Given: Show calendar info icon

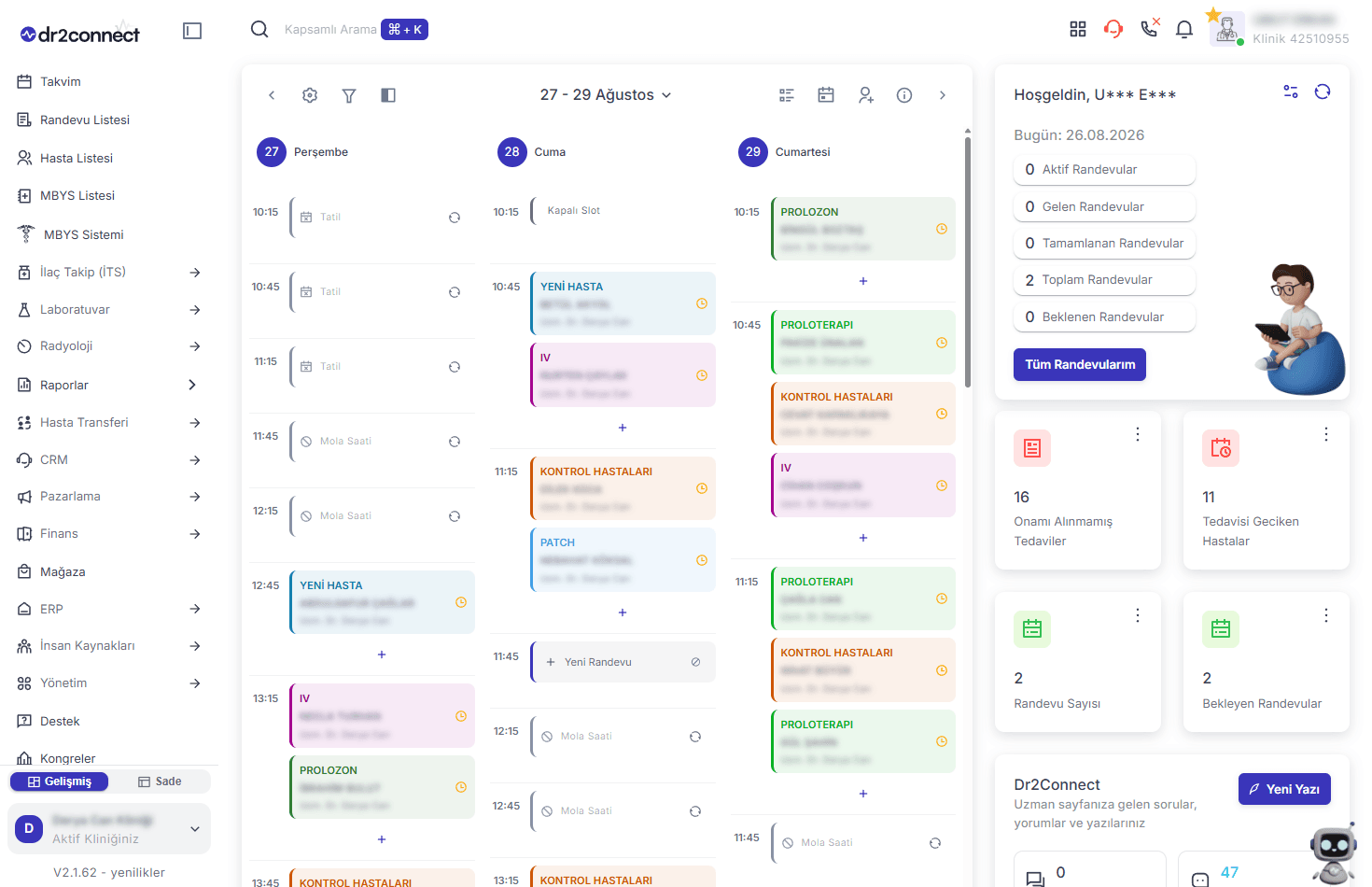Looking at the screenshot, I should [904, 95].
